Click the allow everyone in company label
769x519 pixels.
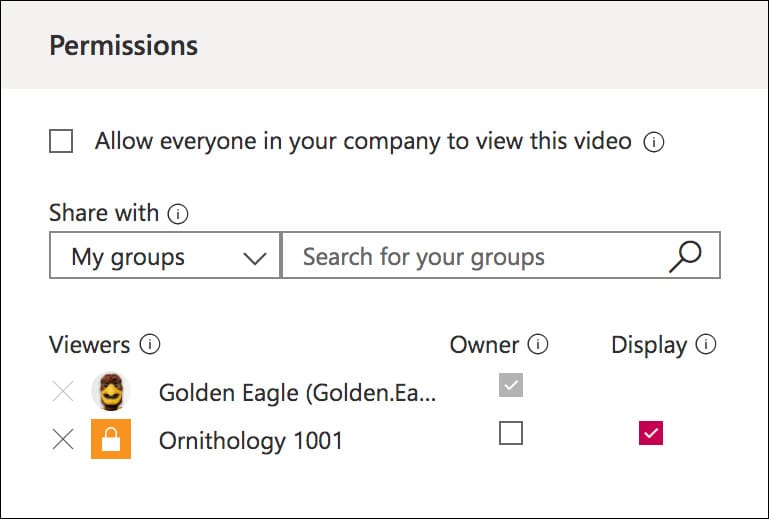click(x=363, y=142)
